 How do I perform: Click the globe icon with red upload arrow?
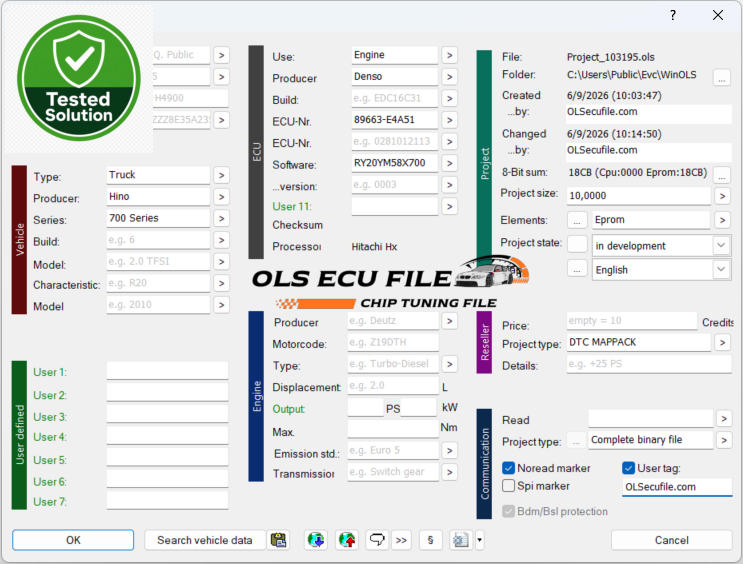[x=347, y=540]
